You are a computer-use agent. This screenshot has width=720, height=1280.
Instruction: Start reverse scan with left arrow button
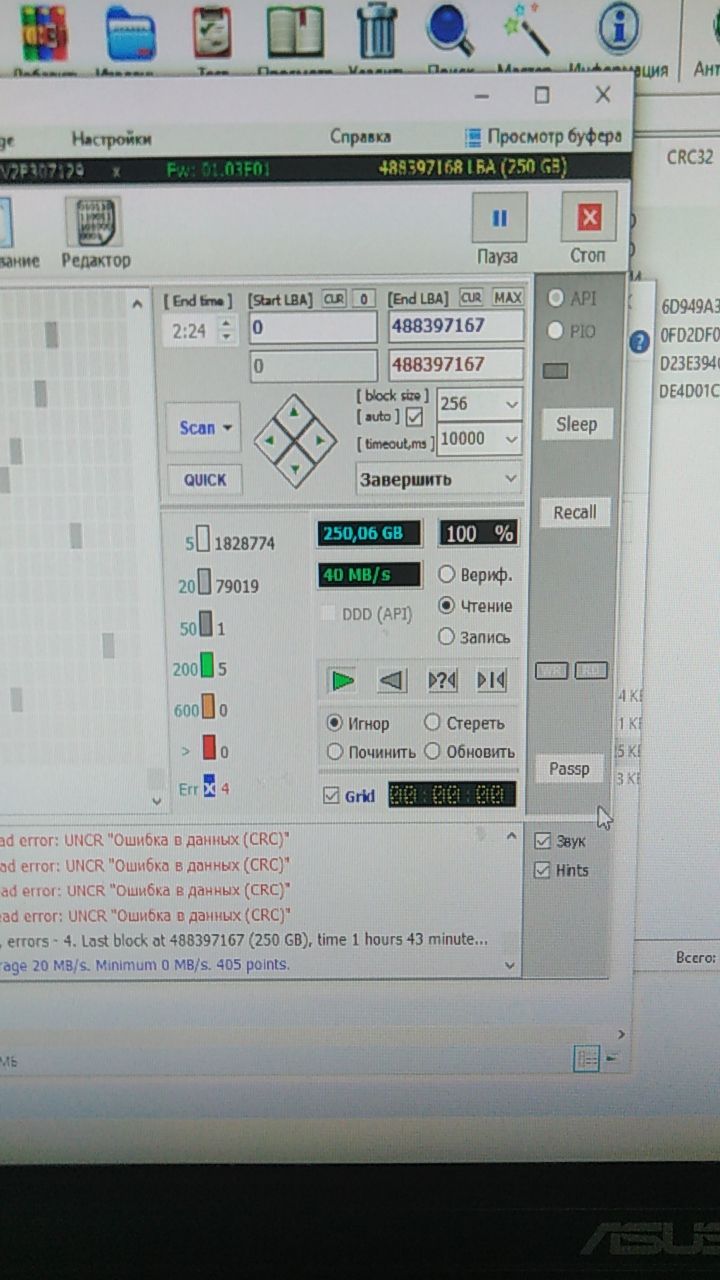coord(392,680)
